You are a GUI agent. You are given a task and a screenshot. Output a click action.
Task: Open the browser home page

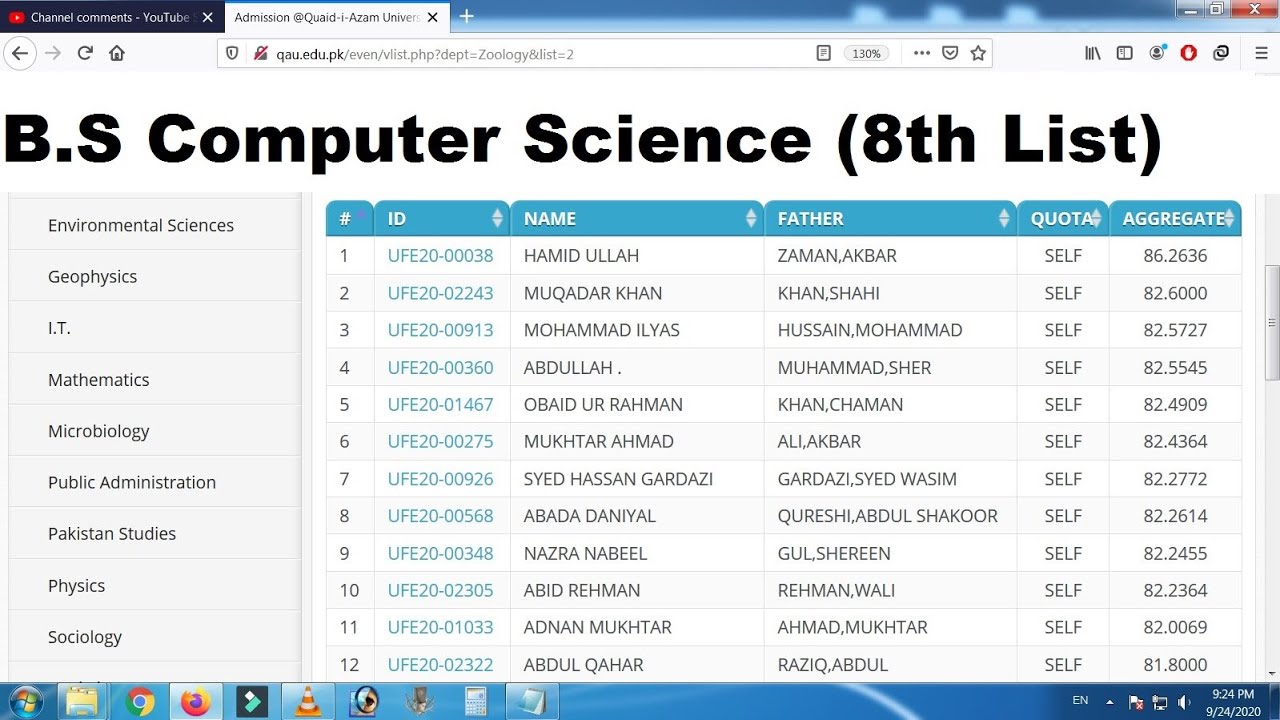[117, 53]
